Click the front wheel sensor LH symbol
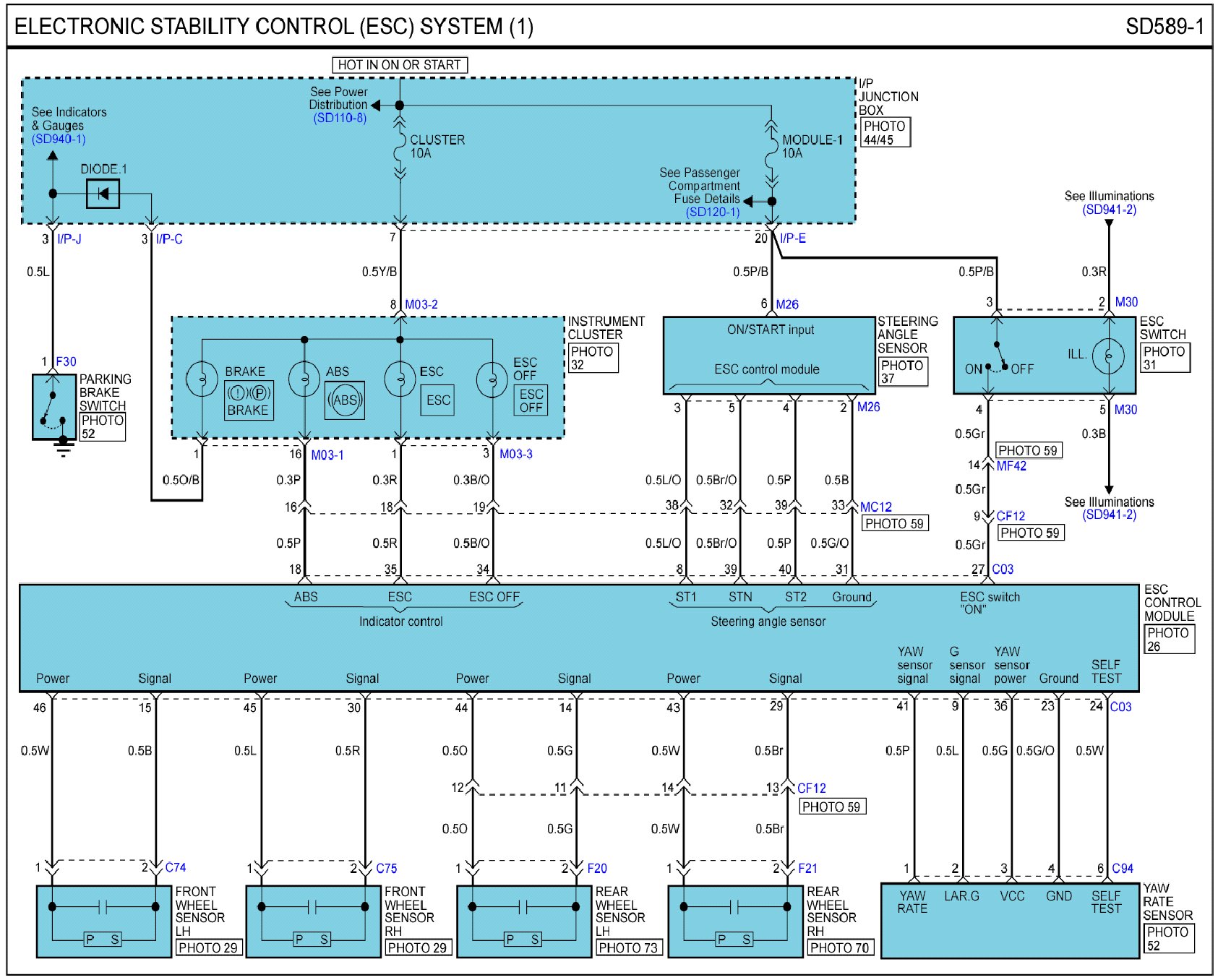1218x980 pixels. 103,921
